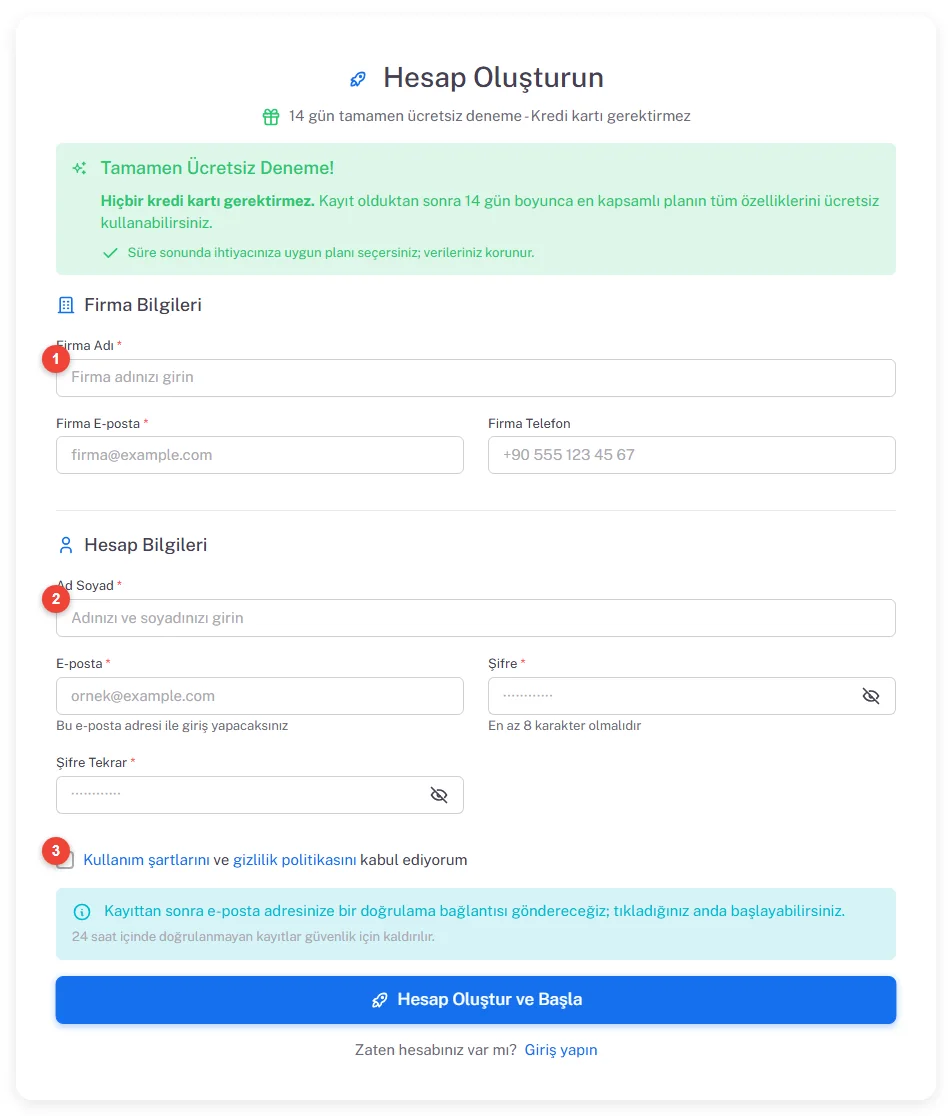Open the Kullanım şartlarını link
952x1116 pixels.
147,860
